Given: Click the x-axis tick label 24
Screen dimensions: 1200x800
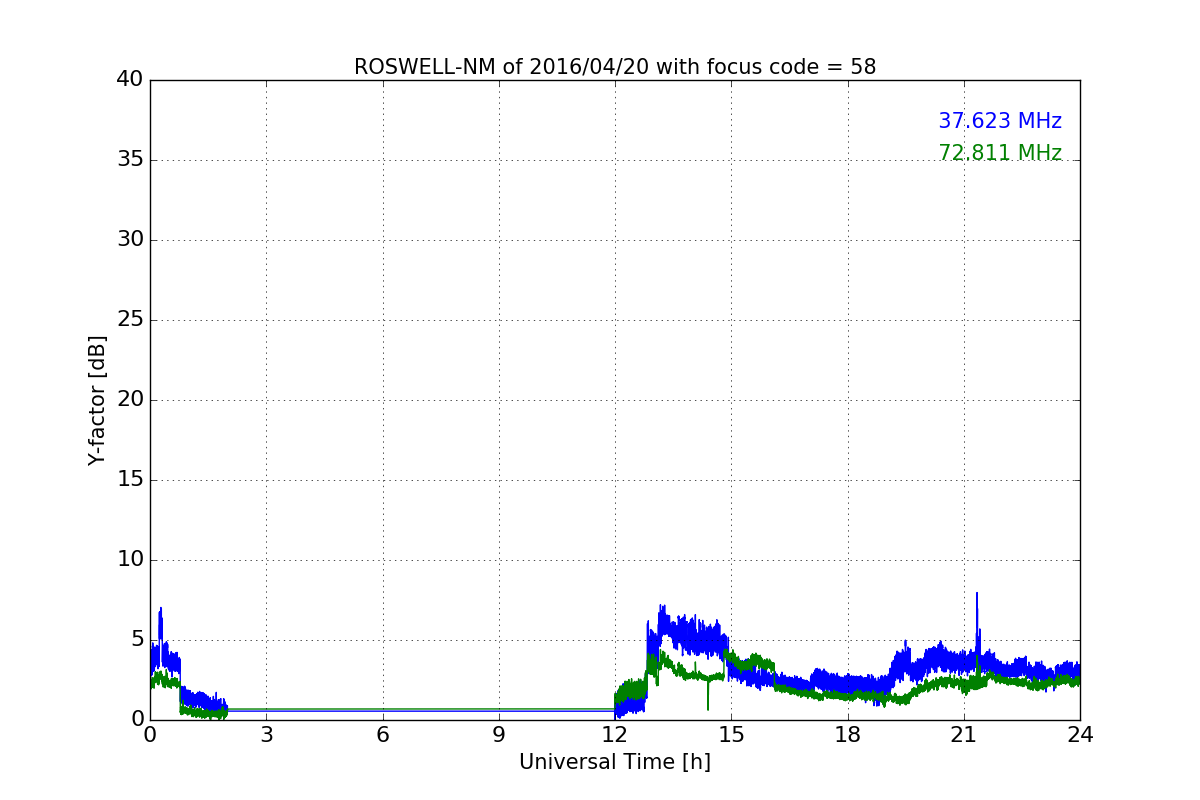Looking at the screenshot, I should click(x=1080, y=735).
